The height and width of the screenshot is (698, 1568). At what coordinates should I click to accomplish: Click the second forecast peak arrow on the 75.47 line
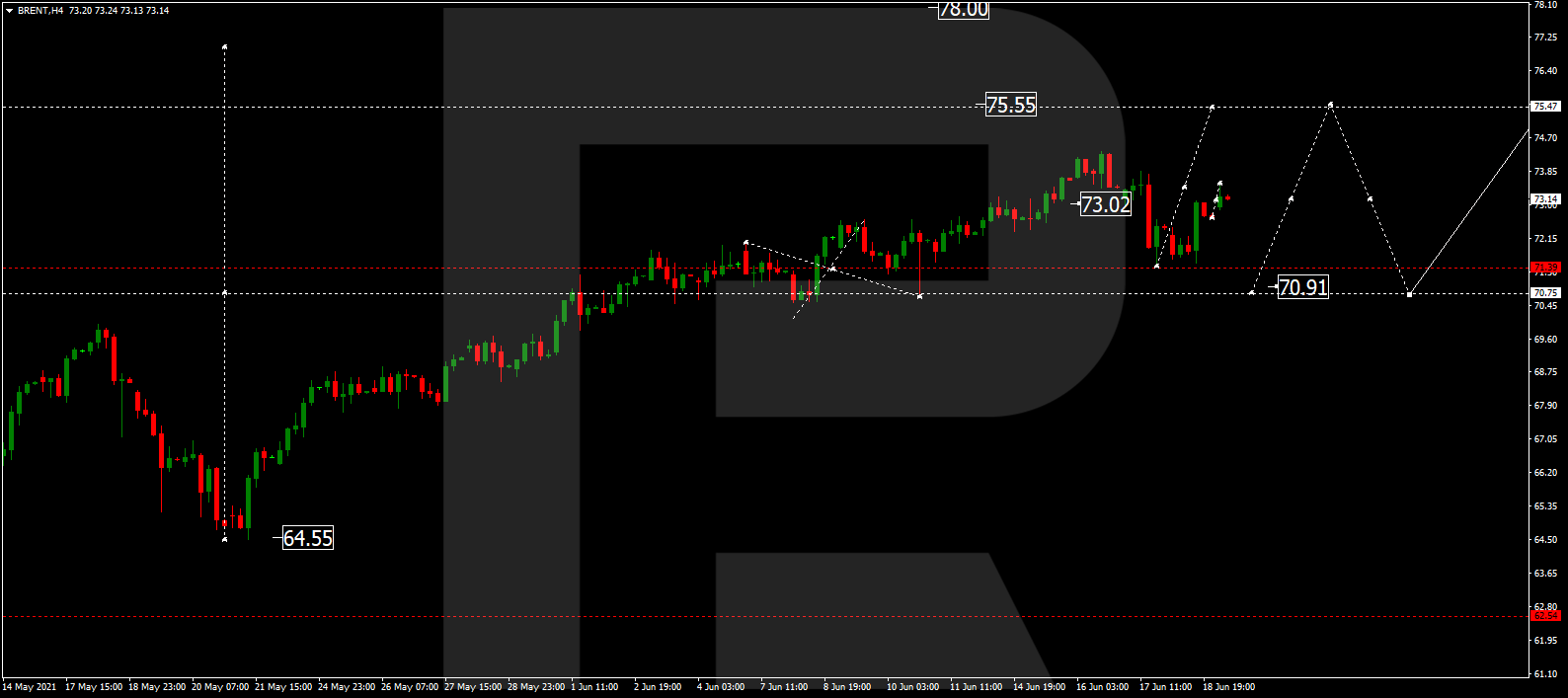(1331, 104)
